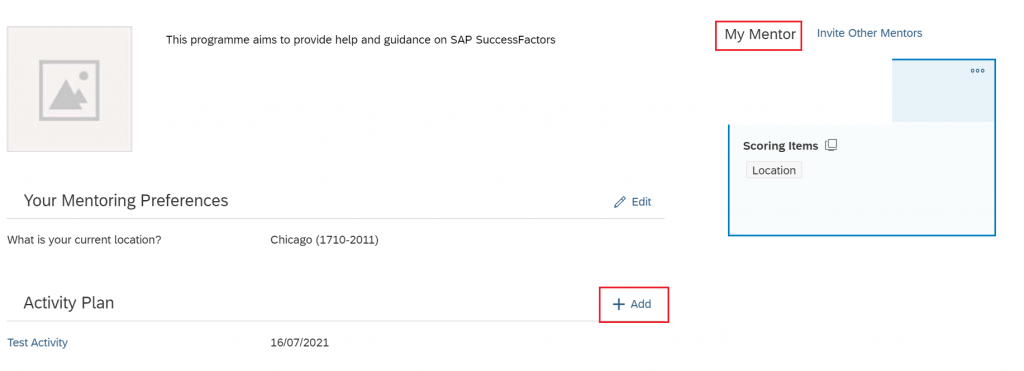The width and height of the screenshot is (1024, 371).
Task: Click the 16/07/2021 activity date
Action: 300,342
